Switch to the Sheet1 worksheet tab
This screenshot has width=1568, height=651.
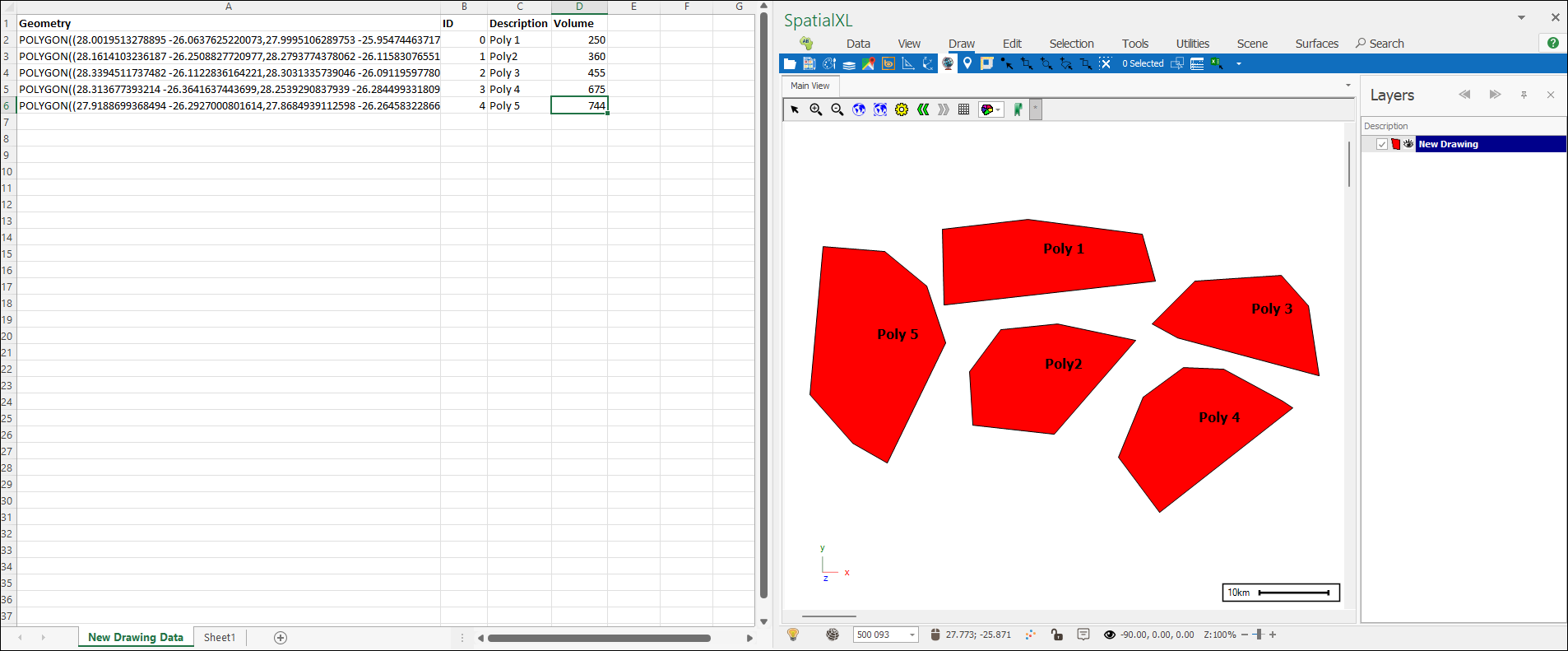(x=219, y=637)
